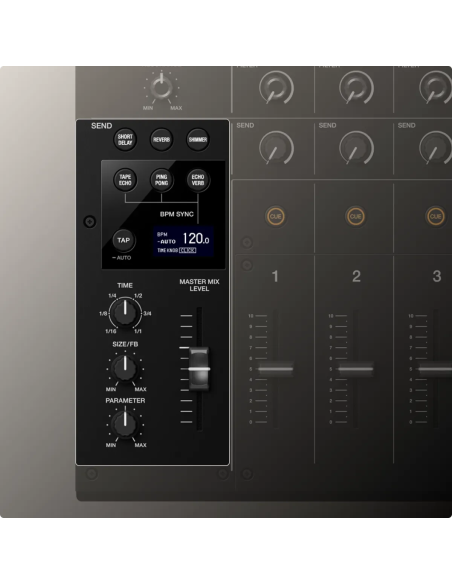Toggle the CUE button for channel 2
The image size is (452, 584).
(356, 216)
